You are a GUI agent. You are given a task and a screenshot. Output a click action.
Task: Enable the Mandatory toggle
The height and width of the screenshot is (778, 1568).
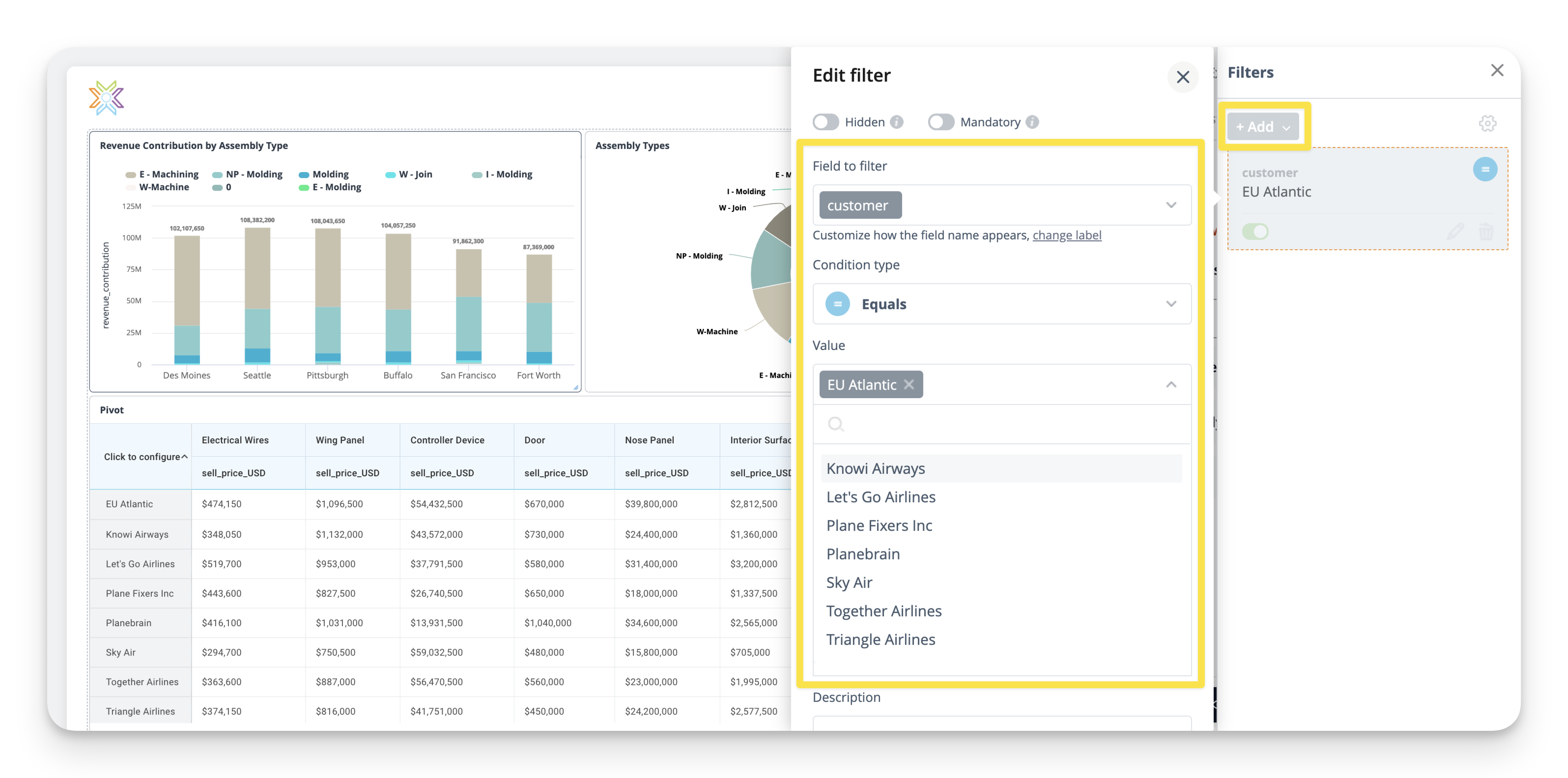(x=941, y=122)
